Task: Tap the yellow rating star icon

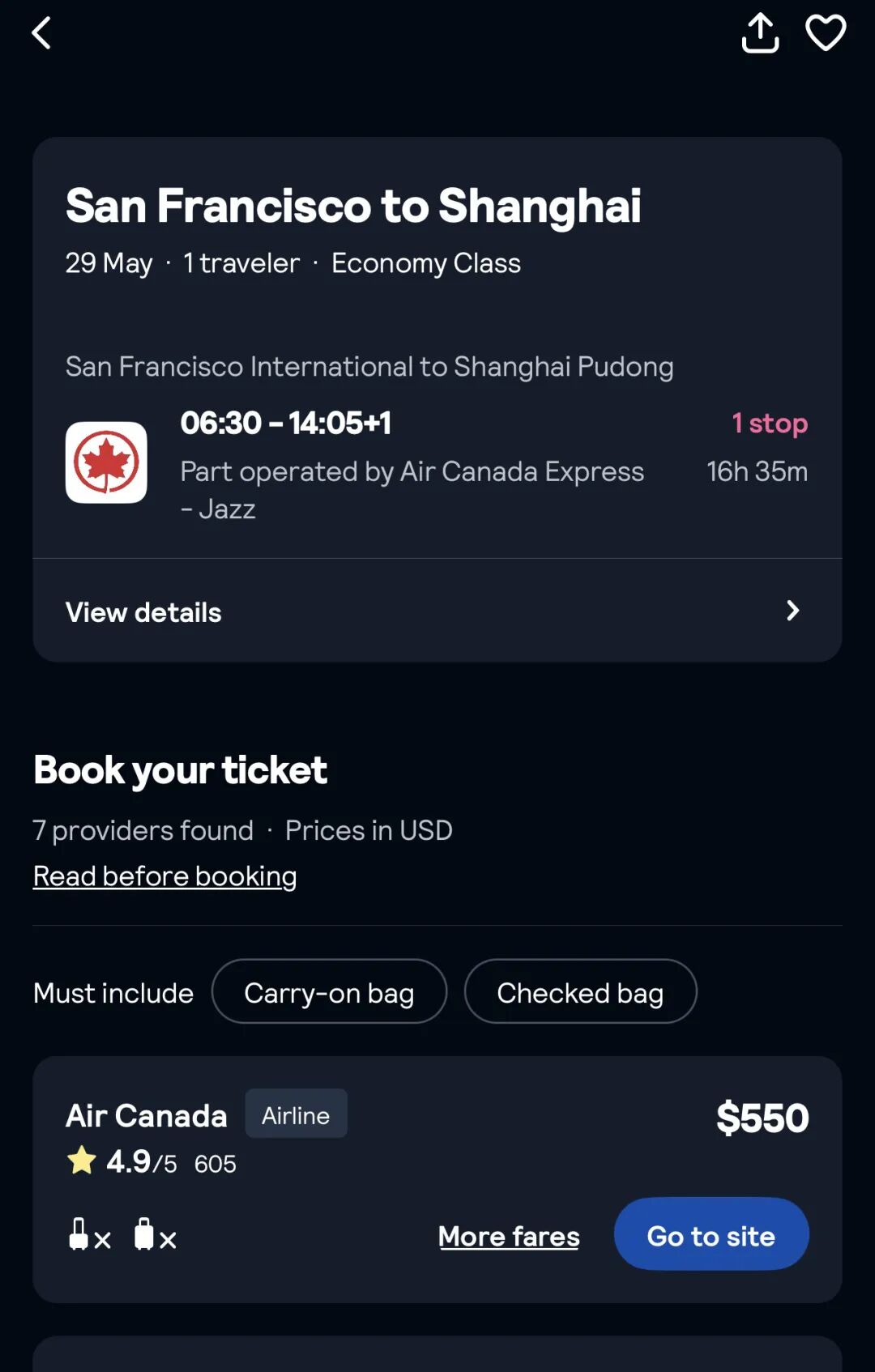Action: [82, 1161]
